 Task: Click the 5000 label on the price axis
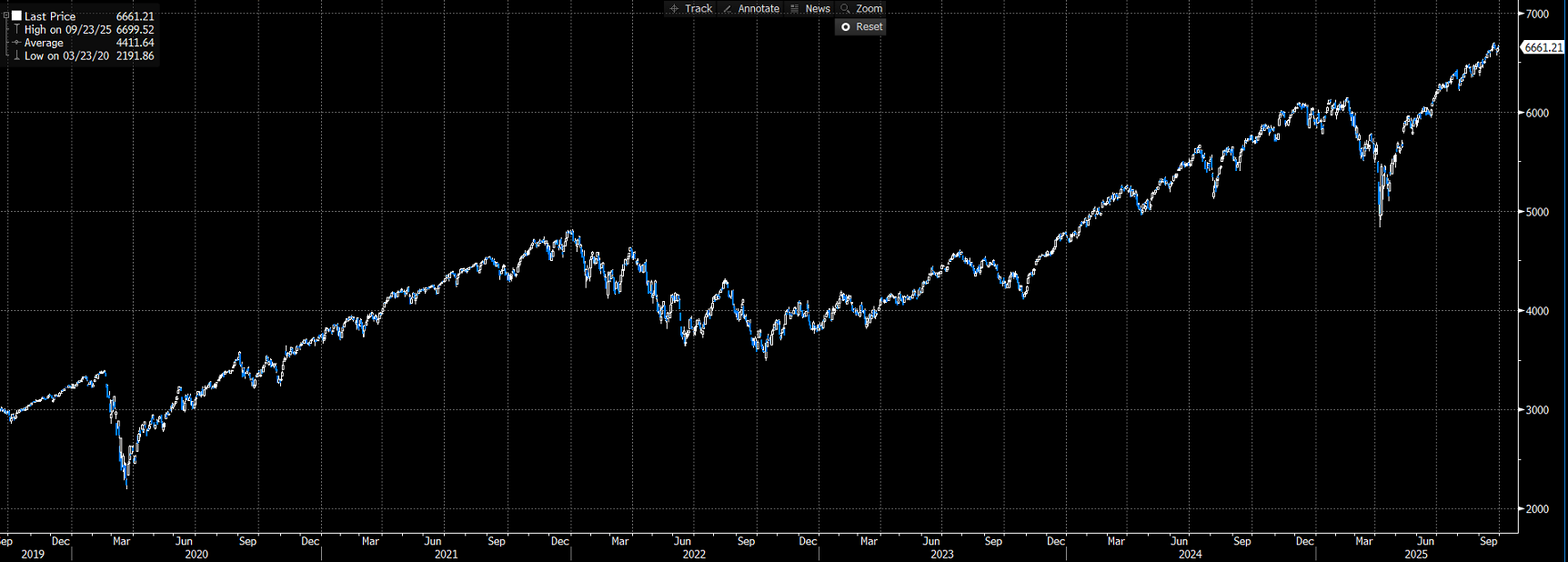coord(1537,212)
